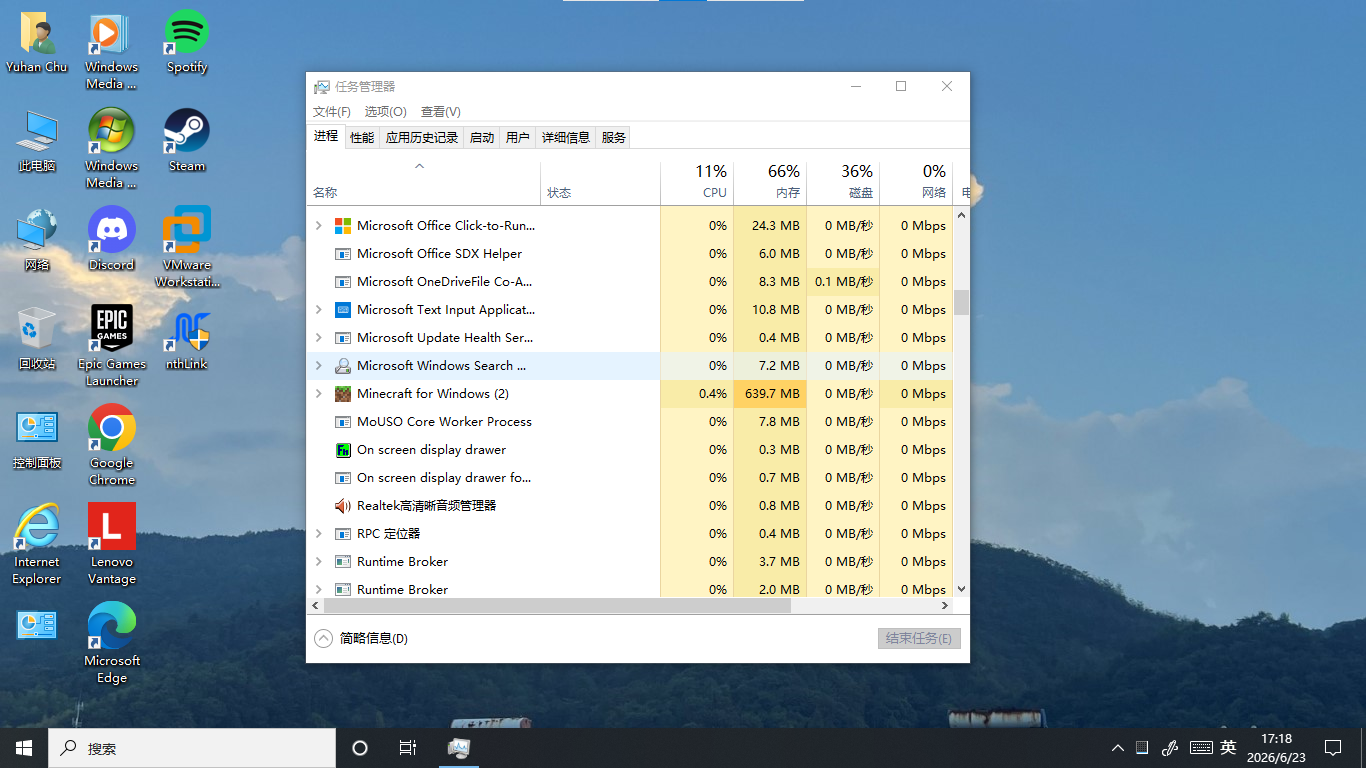Viewport: 1366px width, 768px height.
Task: Open the 选项(O) menu
Action: [385, 112]
